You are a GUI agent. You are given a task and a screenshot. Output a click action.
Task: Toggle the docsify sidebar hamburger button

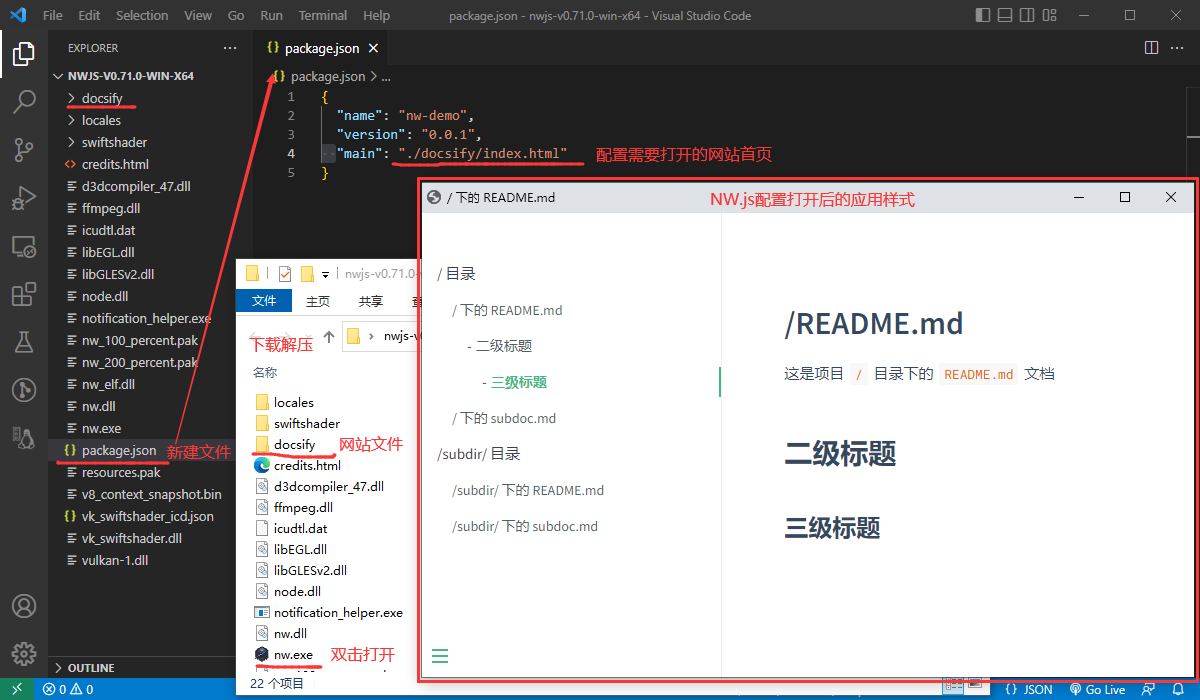point(440,656)
